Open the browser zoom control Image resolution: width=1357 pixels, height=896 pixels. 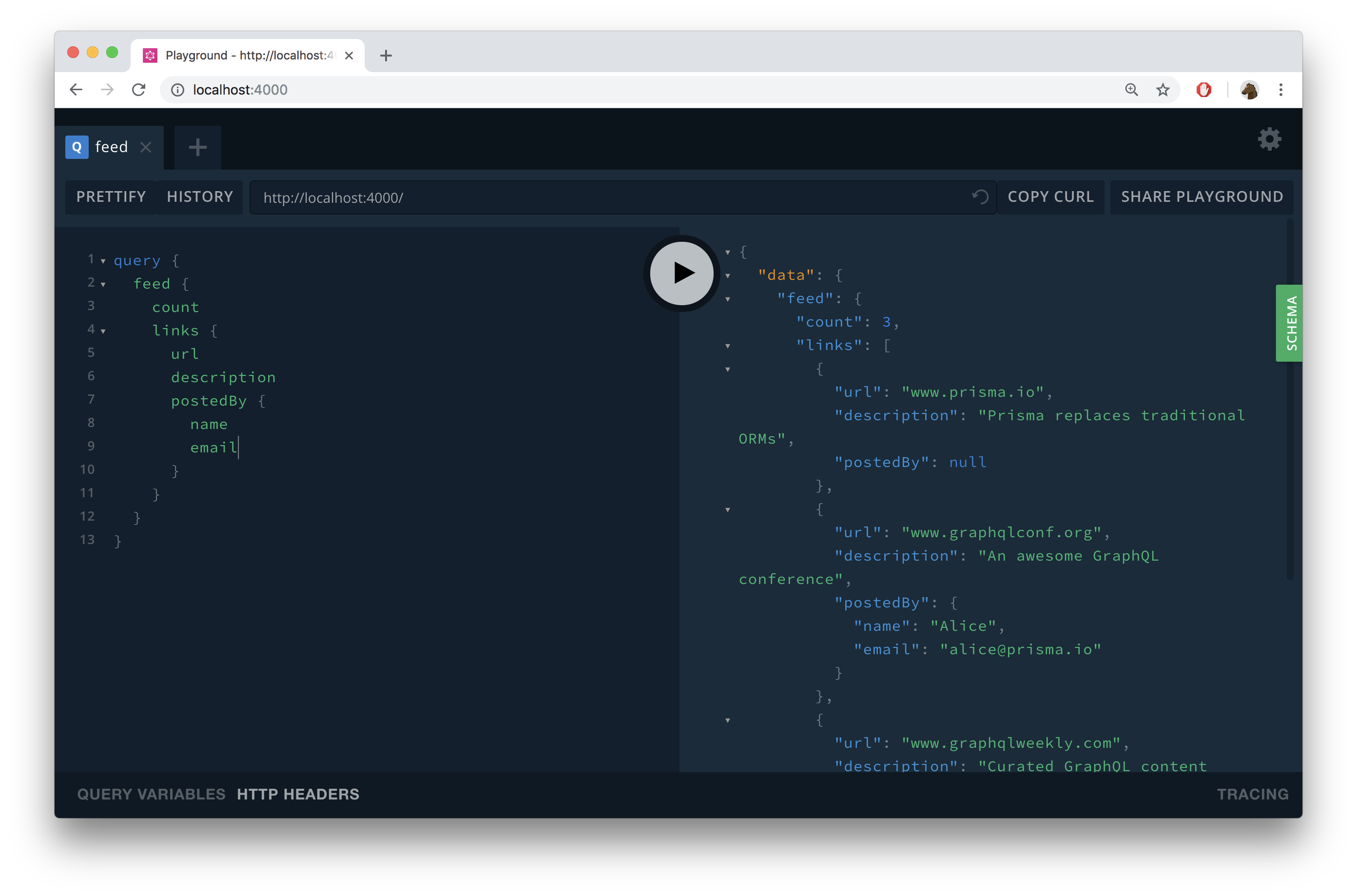click(x=1131, y=90)
